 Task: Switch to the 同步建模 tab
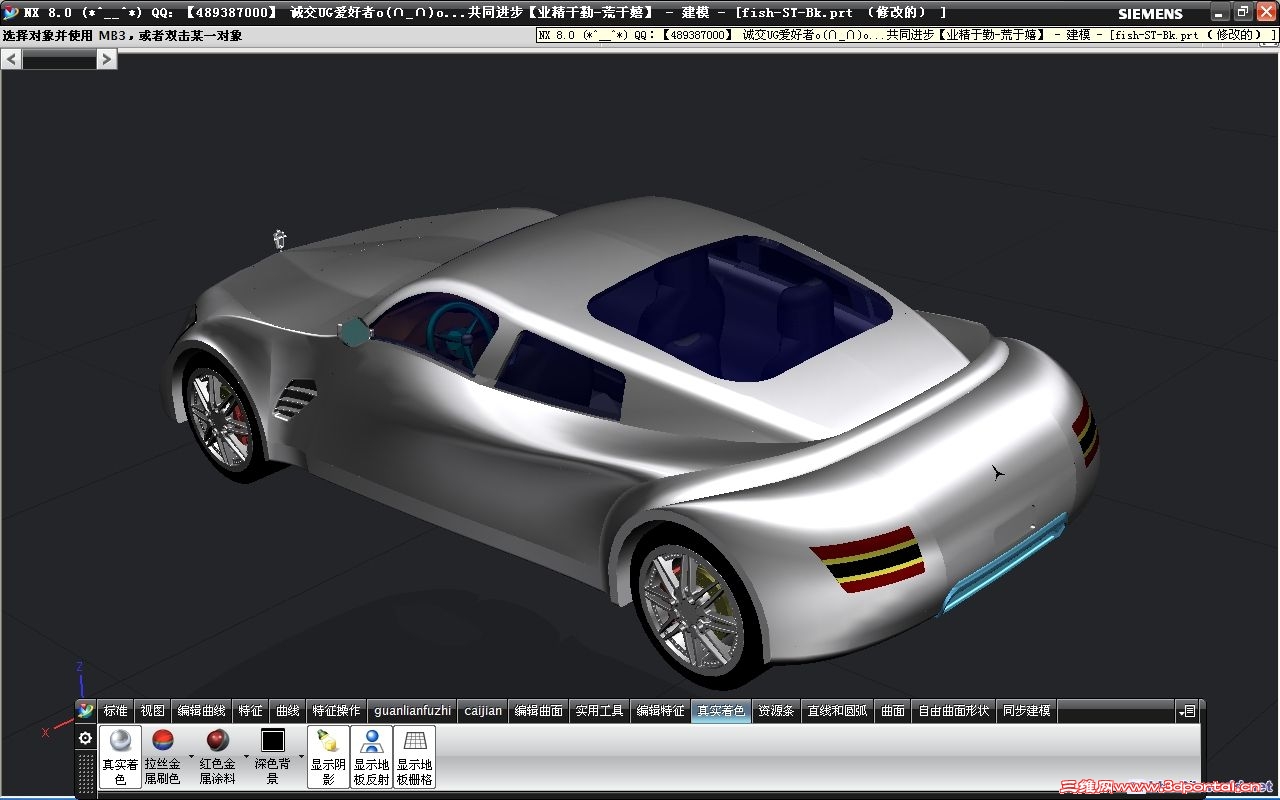[1027, 711]
